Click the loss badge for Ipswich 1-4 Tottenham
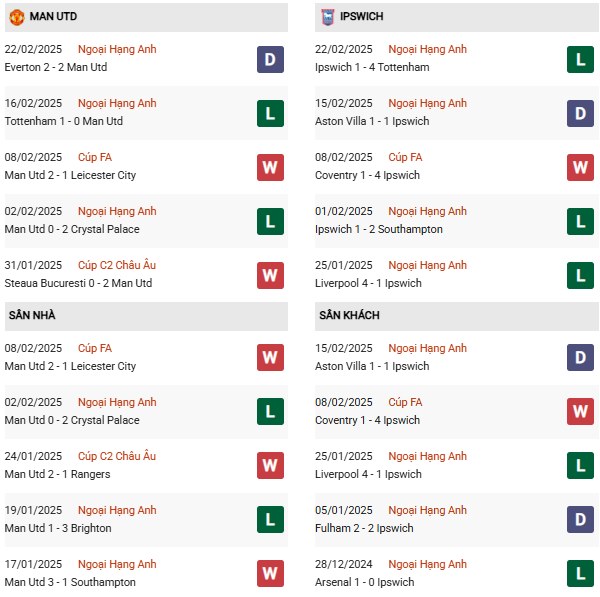 click(580, 59)
